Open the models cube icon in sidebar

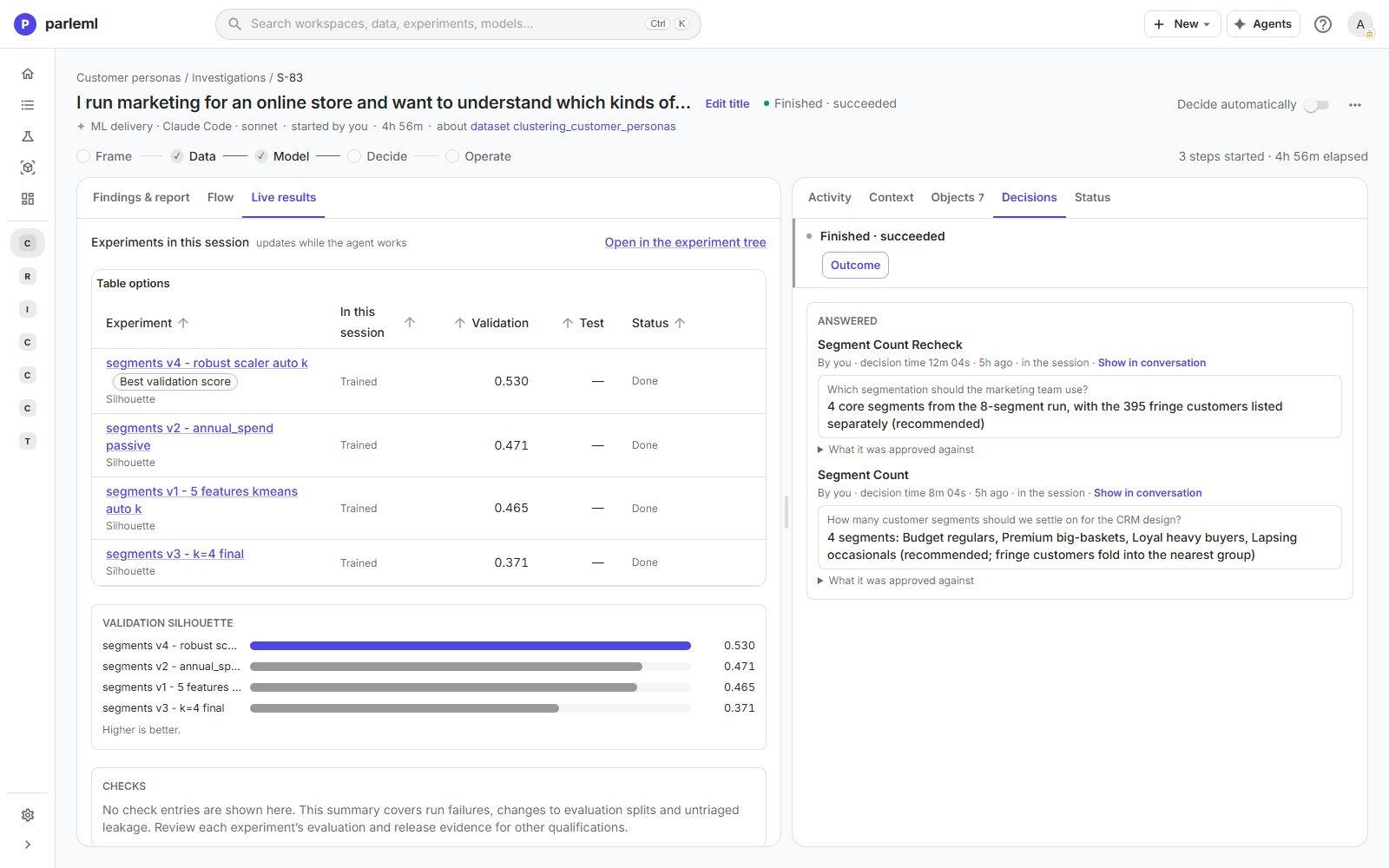coord(28,168)
